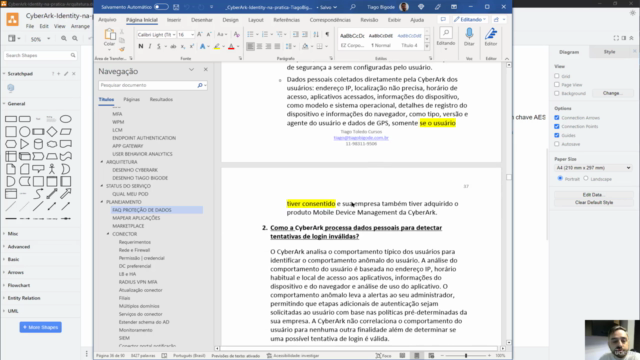Apply underline formatting in Word ribbon
The image size is (640, 360).
click(158, 47)
